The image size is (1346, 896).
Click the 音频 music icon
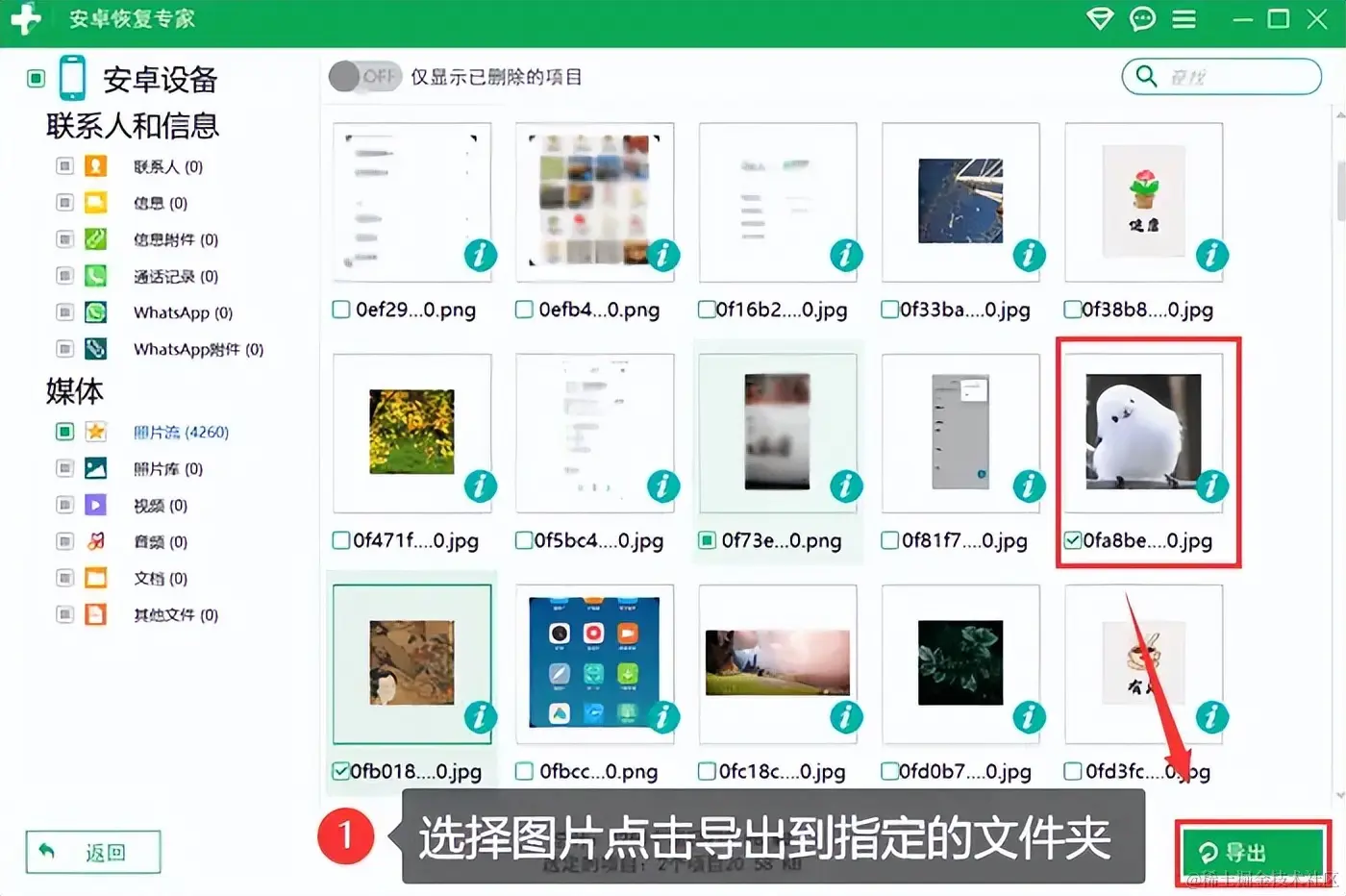coord(95,541)
